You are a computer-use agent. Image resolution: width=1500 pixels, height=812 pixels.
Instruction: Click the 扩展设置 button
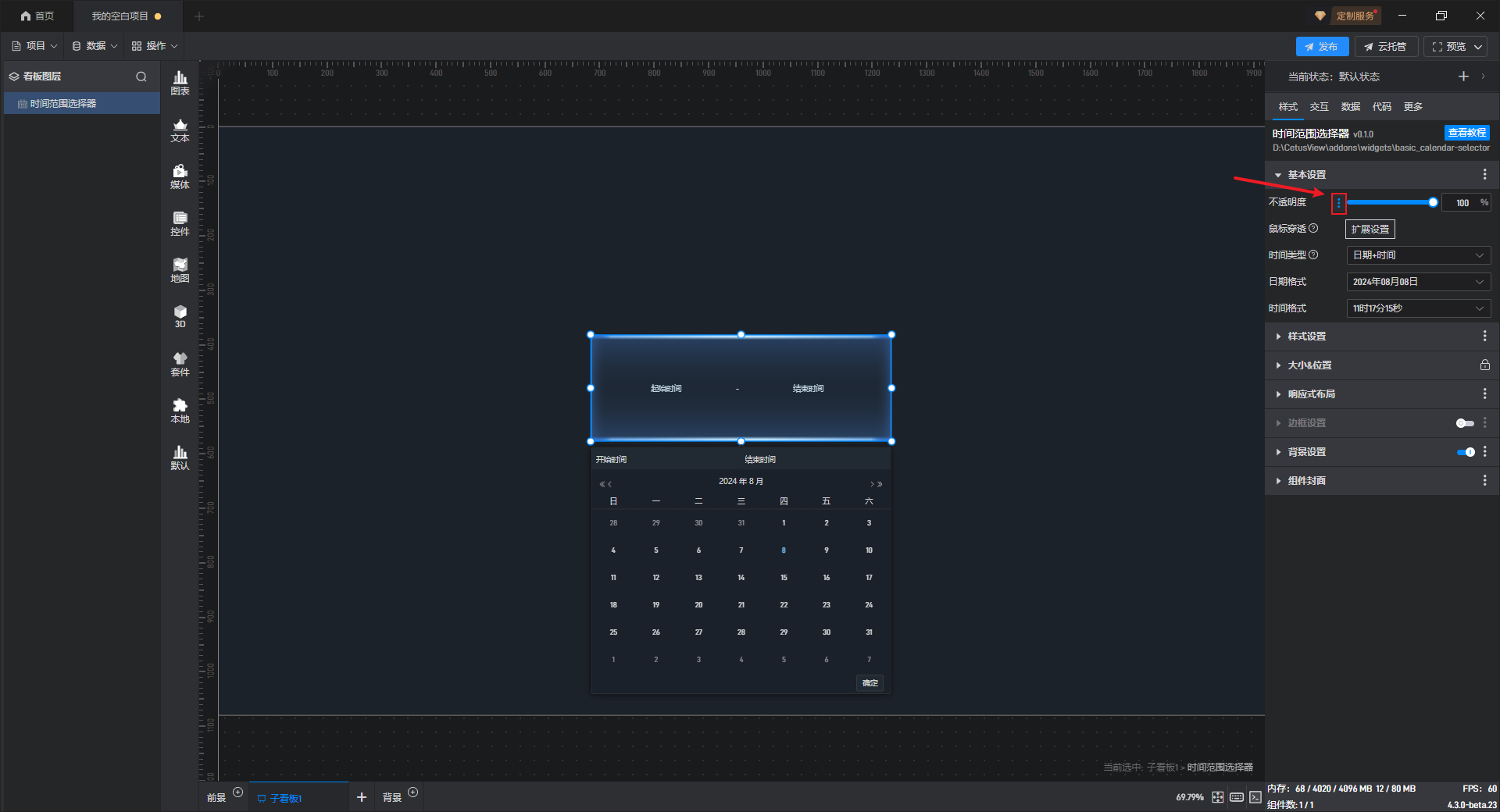pyautogui.click(x=1370, y=230)
